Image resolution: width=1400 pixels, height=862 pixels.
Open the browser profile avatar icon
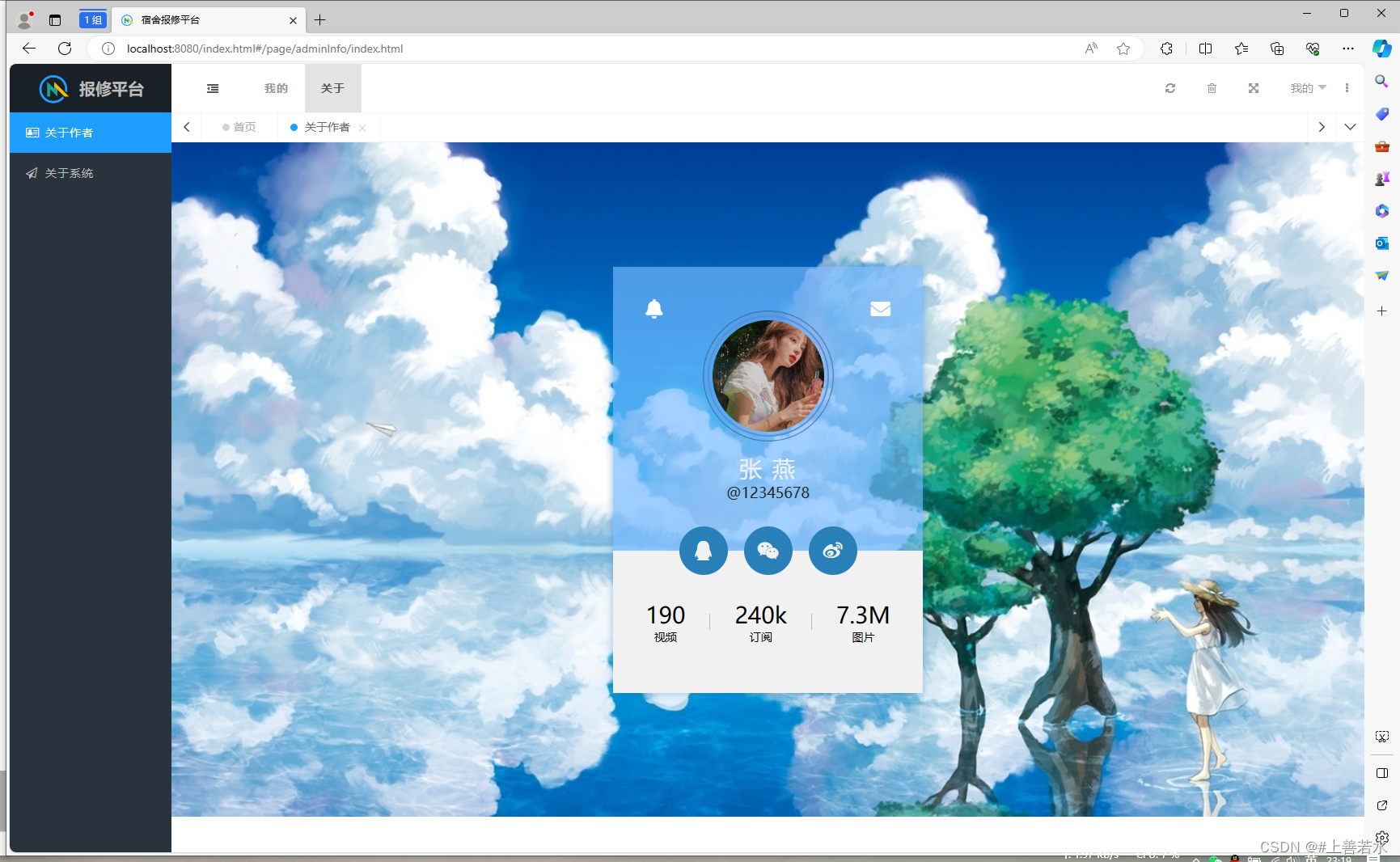25,19
